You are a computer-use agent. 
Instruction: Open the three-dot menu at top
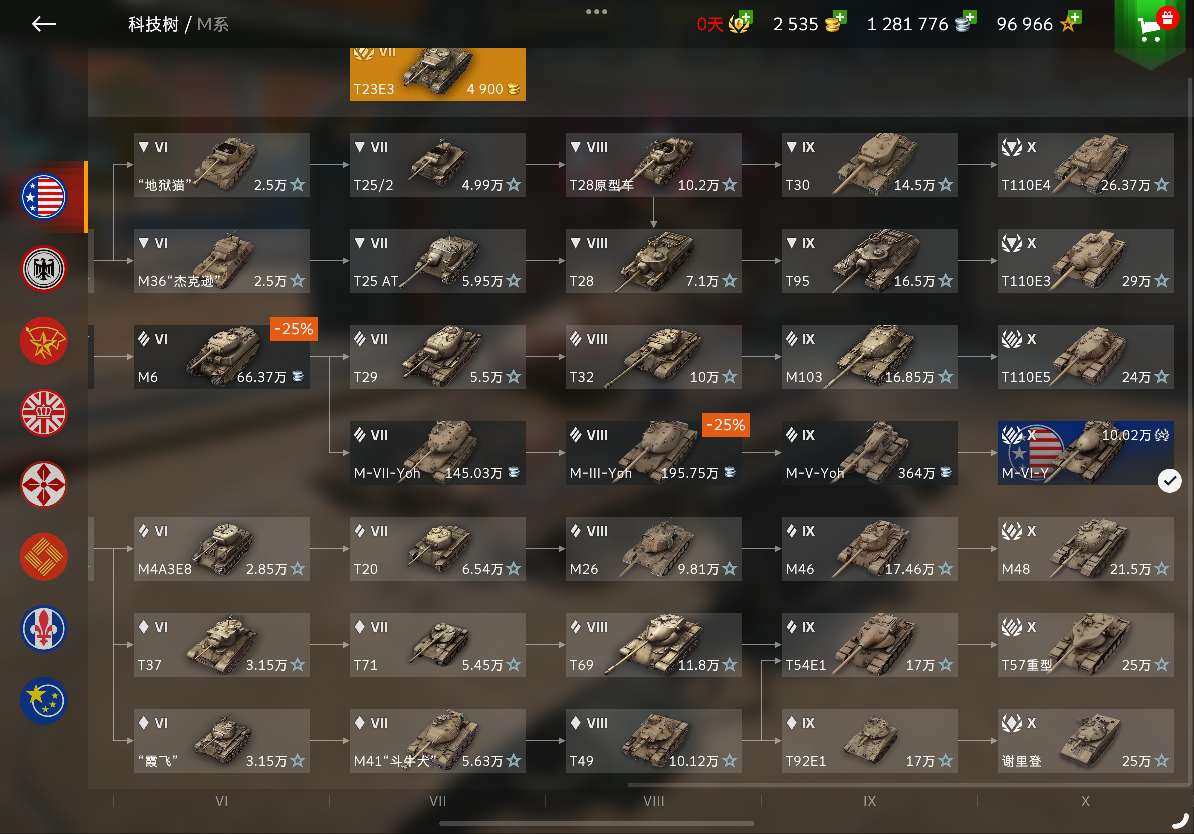pyautogui.click(x=596, y=11)
